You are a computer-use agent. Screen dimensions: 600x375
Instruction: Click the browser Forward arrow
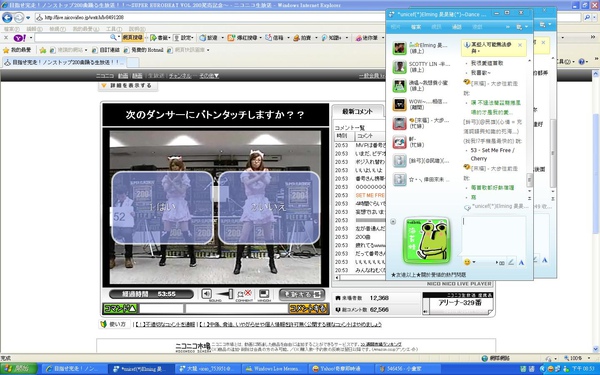click(18, 17)
